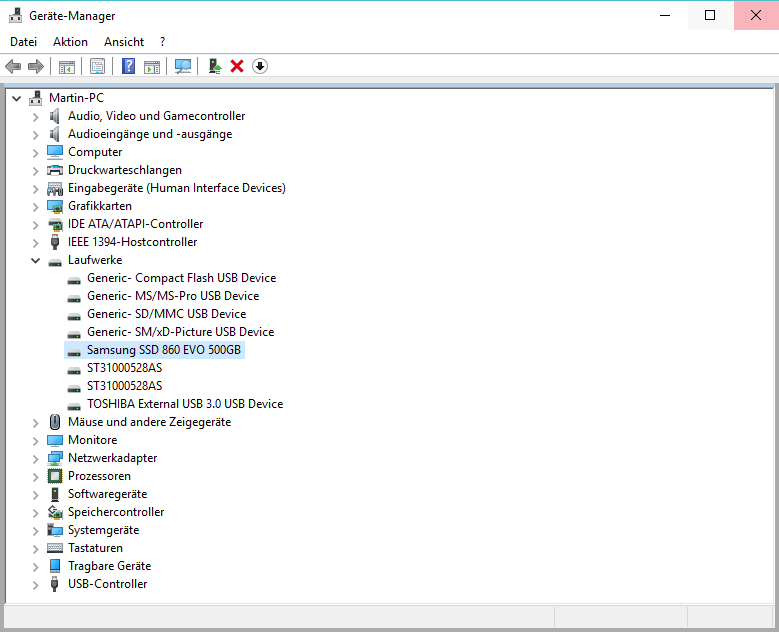Click the Eingabegeräte HID icon
The height and width of the screenshot is (632, 779).
point(55,188)
